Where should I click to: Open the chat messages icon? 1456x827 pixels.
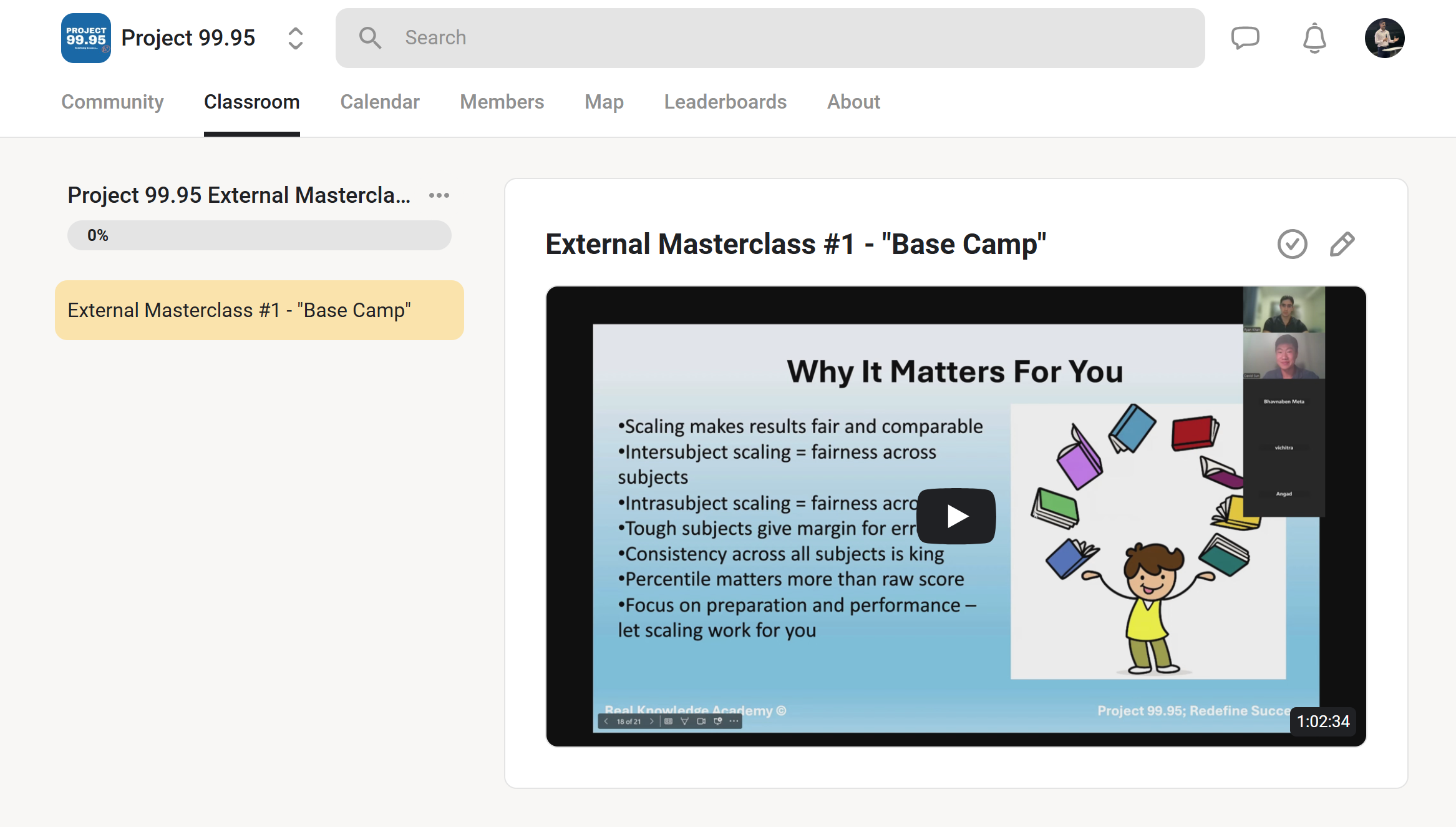(1245, 38)
